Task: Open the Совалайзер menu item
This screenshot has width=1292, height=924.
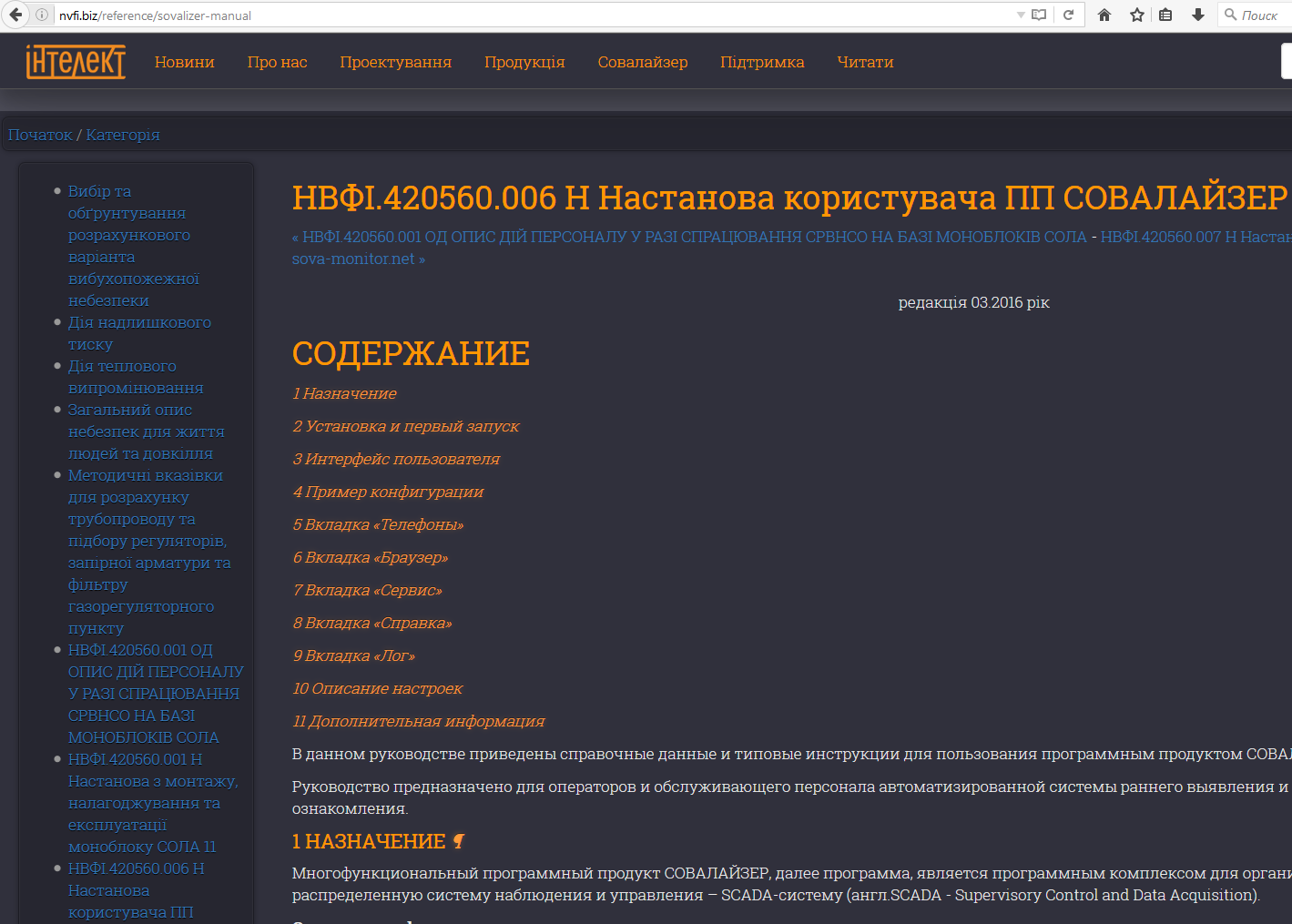Action: coord(643,62)
